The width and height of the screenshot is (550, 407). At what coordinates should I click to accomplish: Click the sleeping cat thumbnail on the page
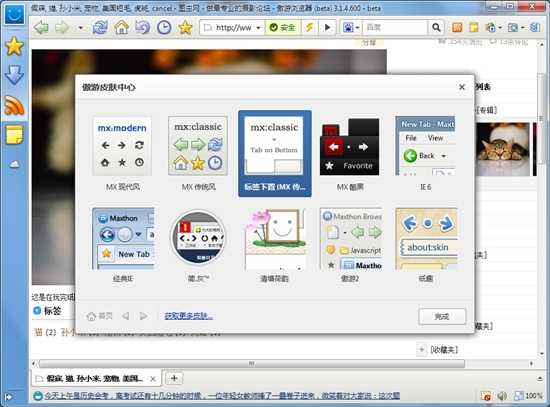pyautogui.click(x=503, y=149)
